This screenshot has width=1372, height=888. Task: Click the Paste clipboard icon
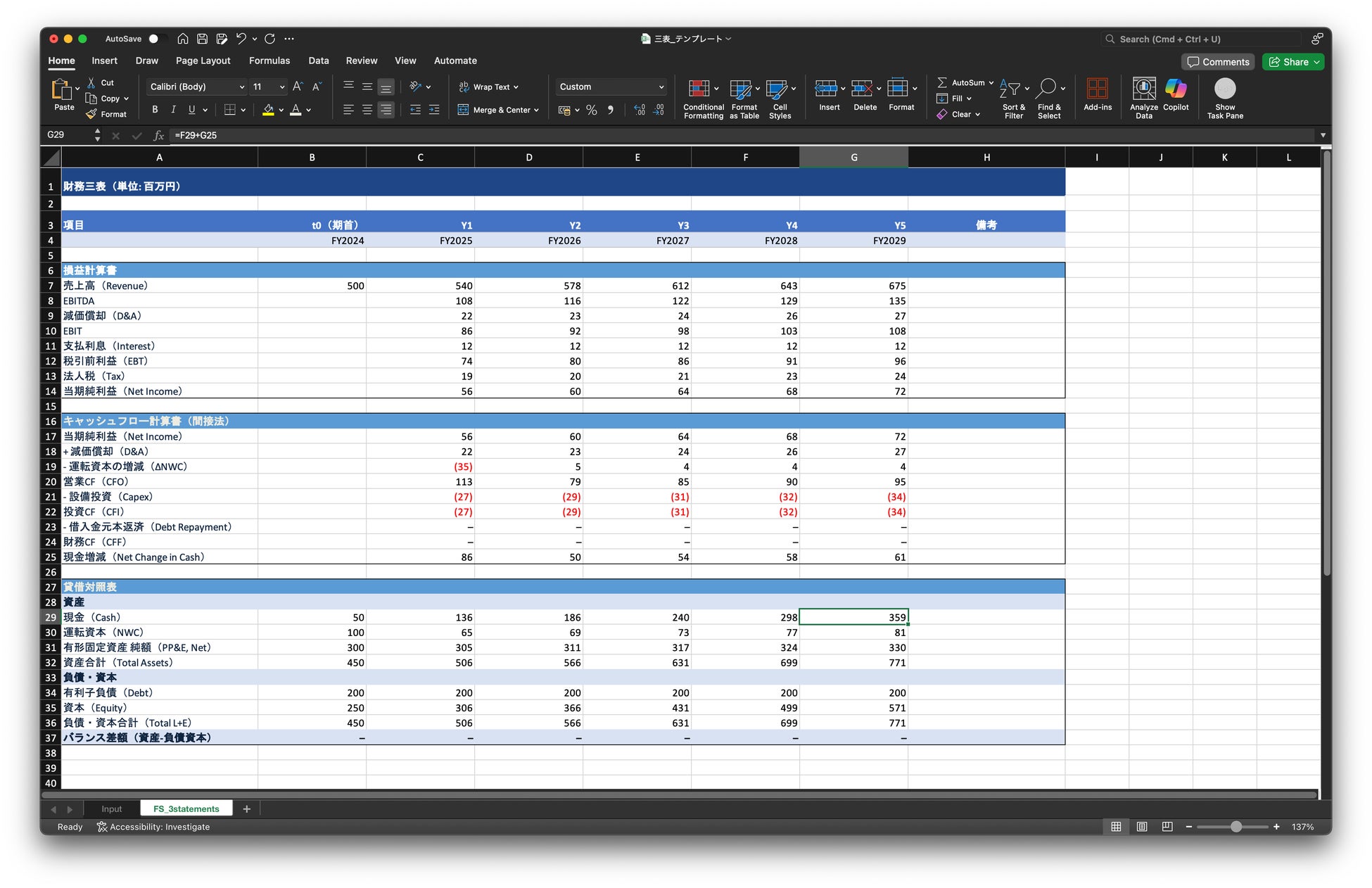pos(61,89)
